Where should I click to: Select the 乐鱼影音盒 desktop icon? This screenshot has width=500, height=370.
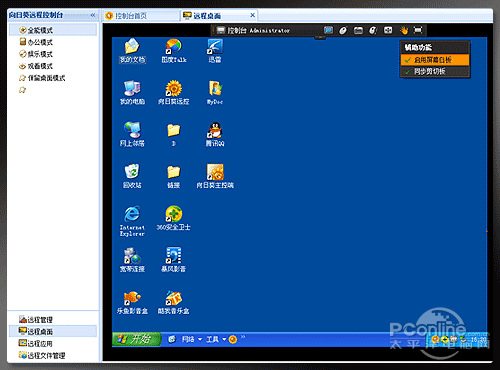coord(132,302)
